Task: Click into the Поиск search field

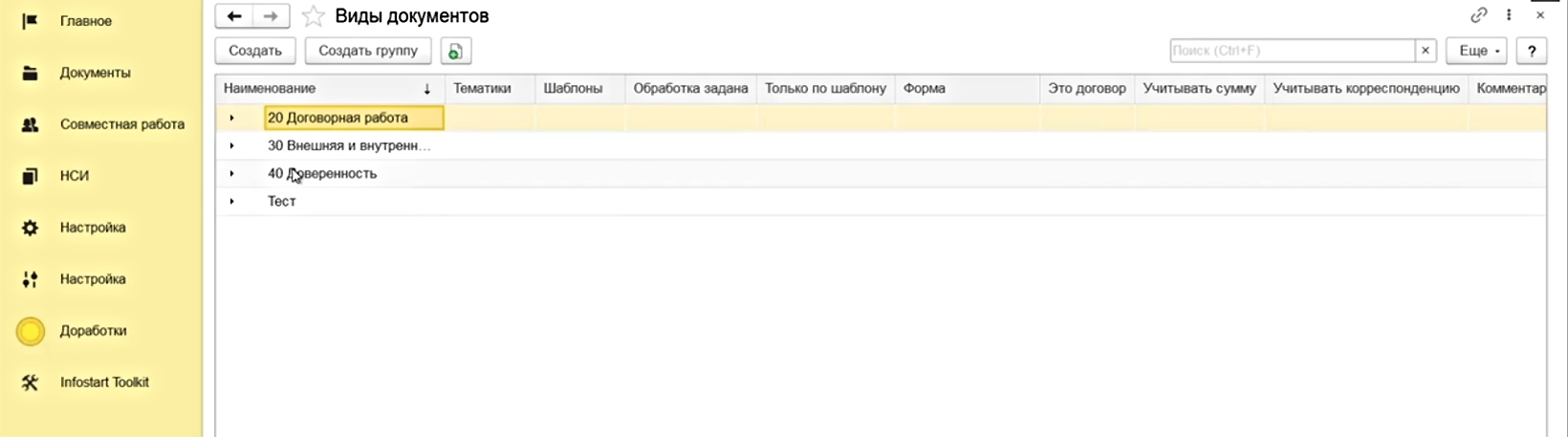Action: tap(1291, 51)
